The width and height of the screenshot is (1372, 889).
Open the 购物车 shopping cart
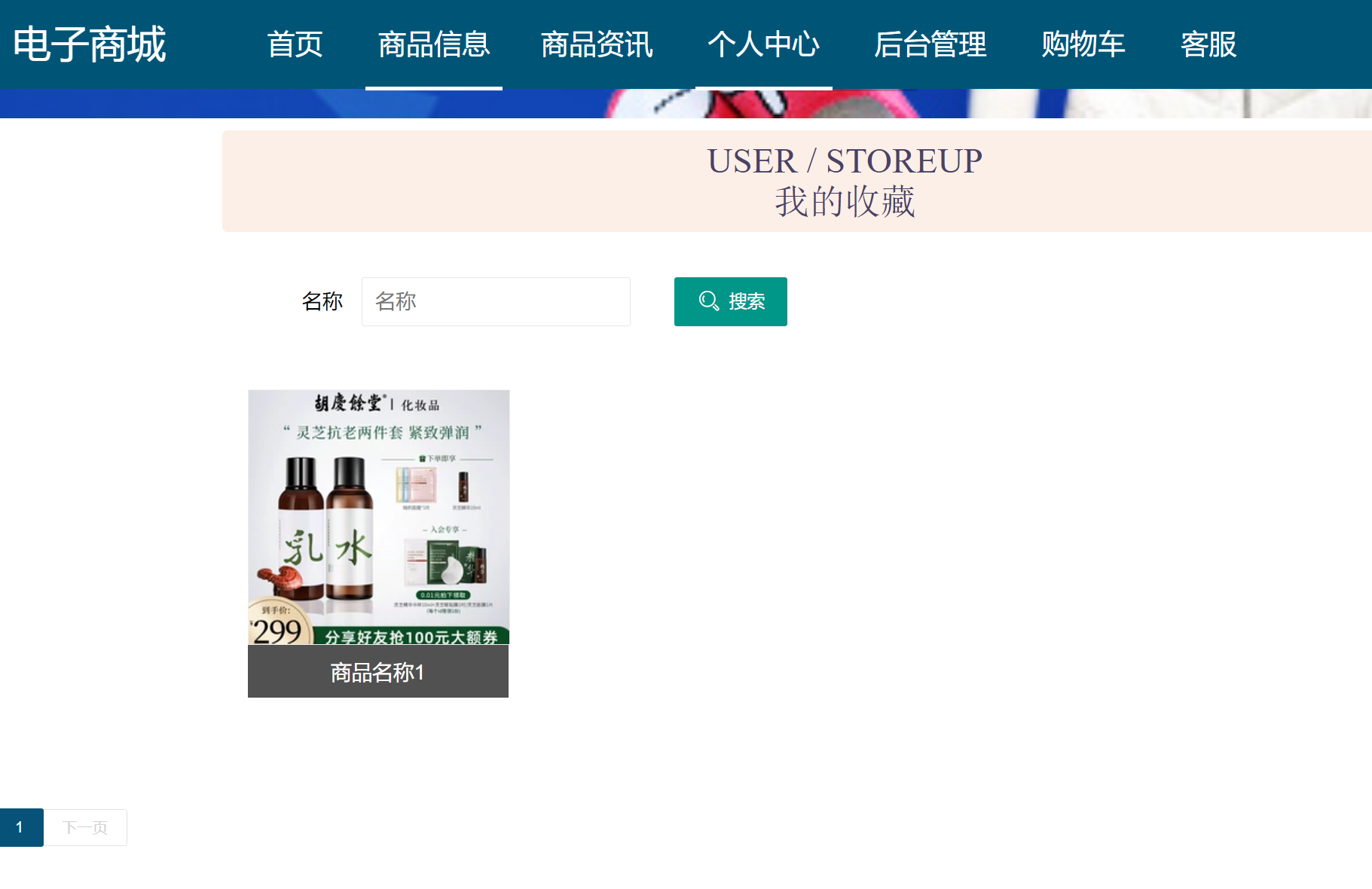(1083, 45)
